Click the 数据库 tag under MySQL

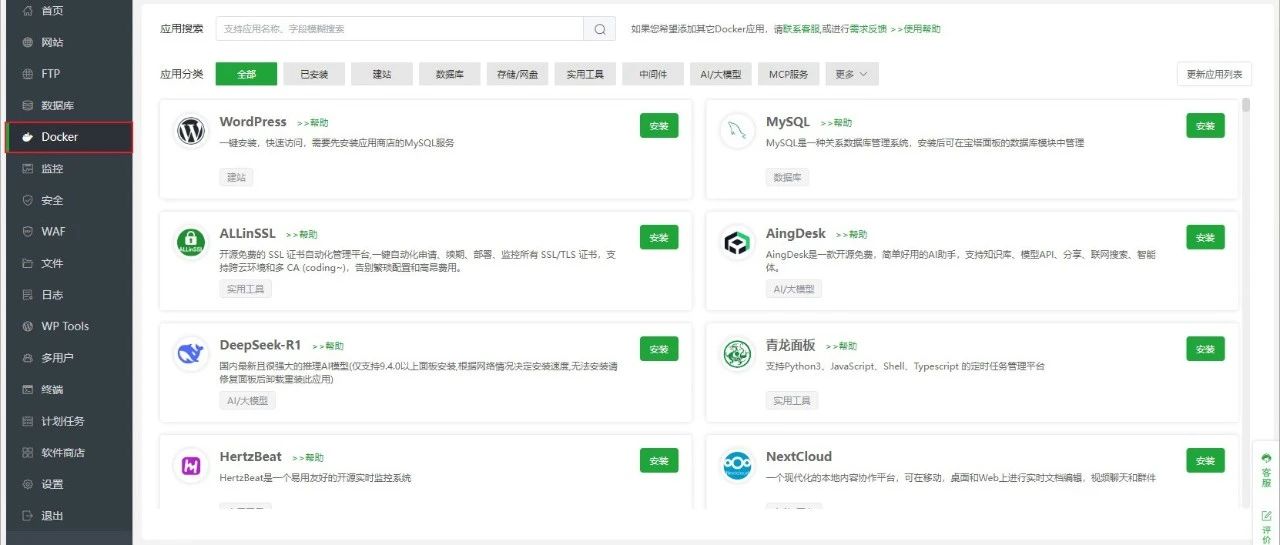tap(788, 177)
